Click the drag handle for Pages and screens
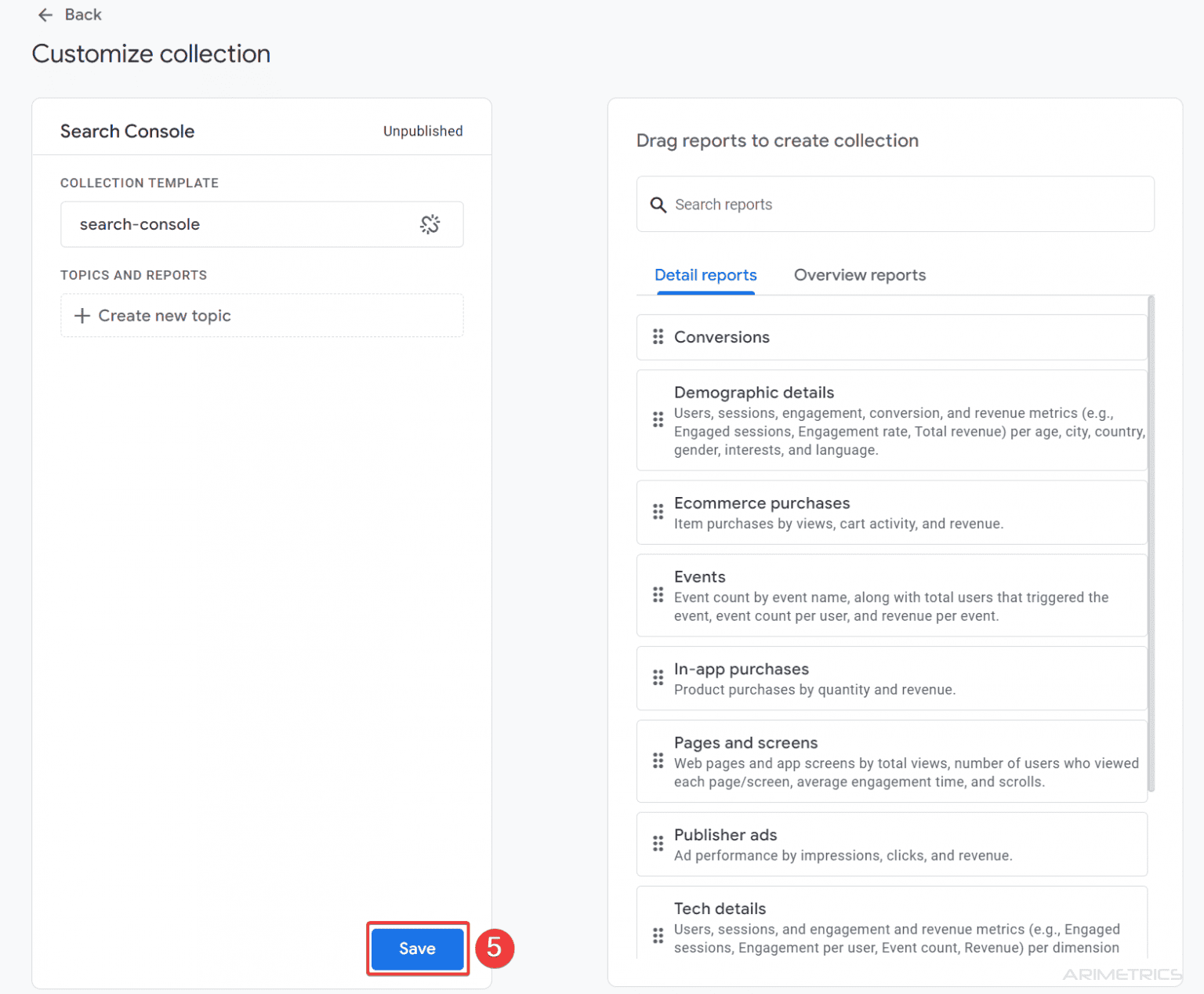The image size is (1204, 994). tap(658, 761)
